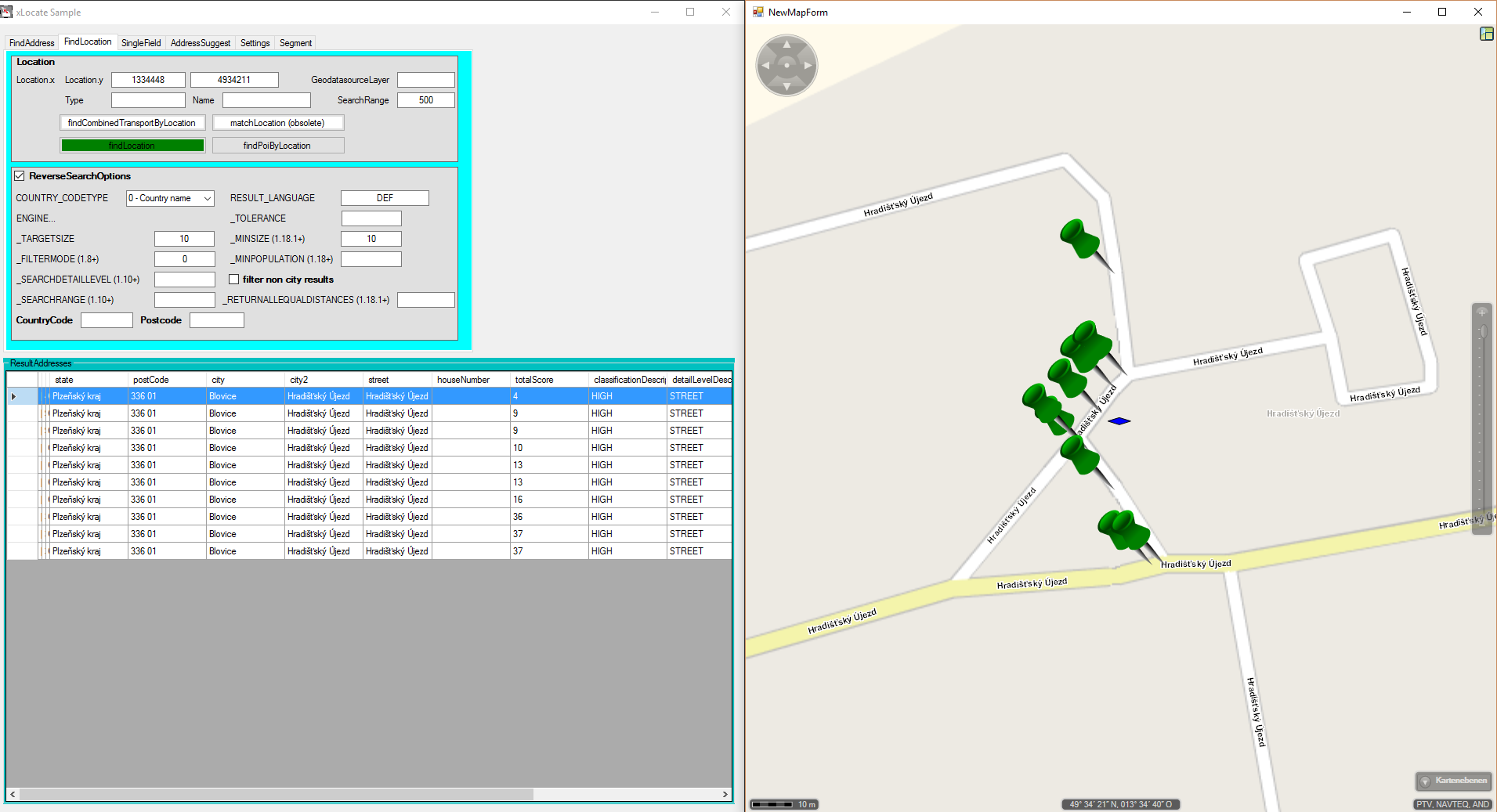Click the map zoom slider handle
Viewport: 1497px width, 812px height.
tap(1481, 333)
